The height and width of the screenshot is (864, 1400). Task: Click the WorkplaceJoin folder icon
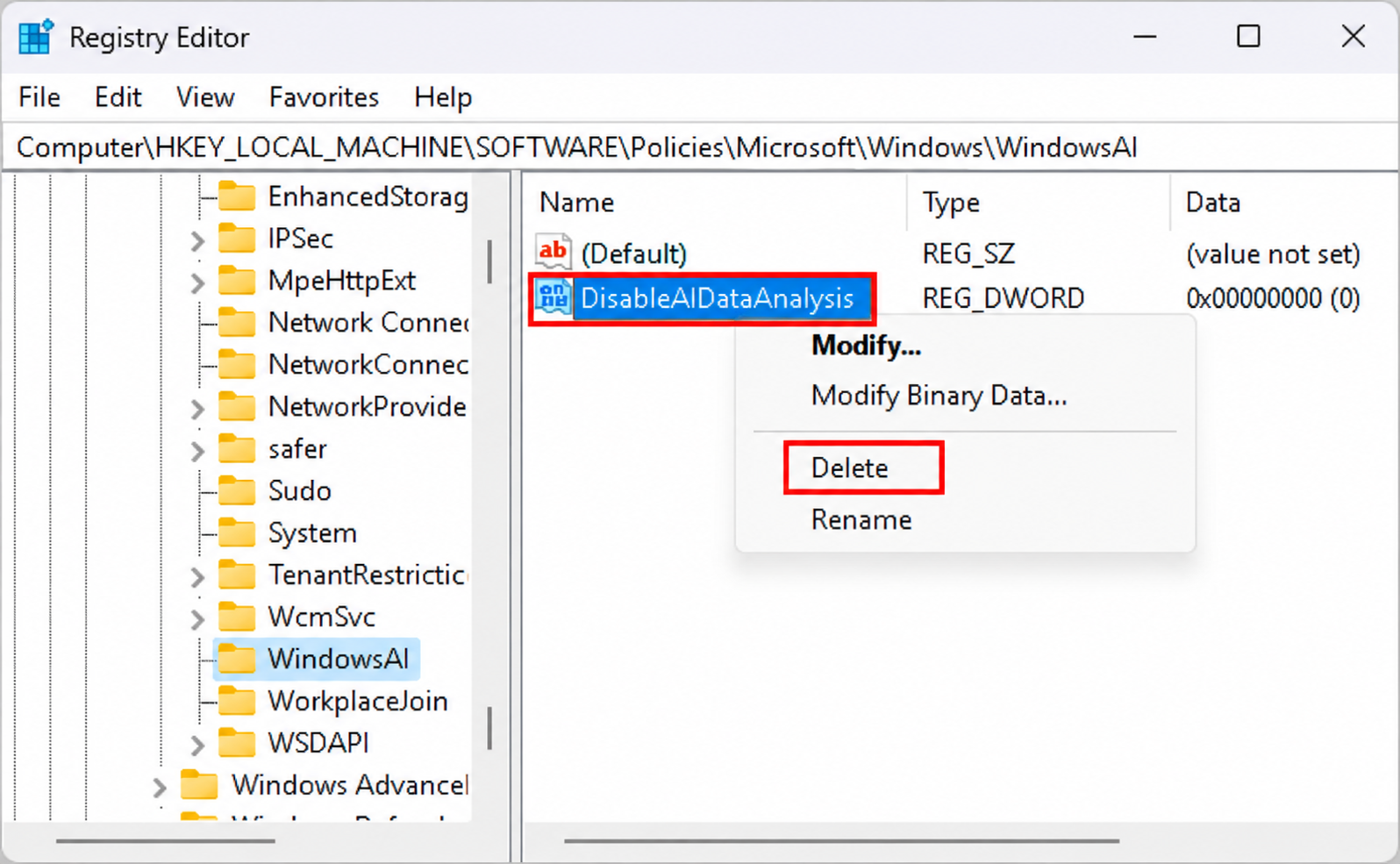[237, 701]
